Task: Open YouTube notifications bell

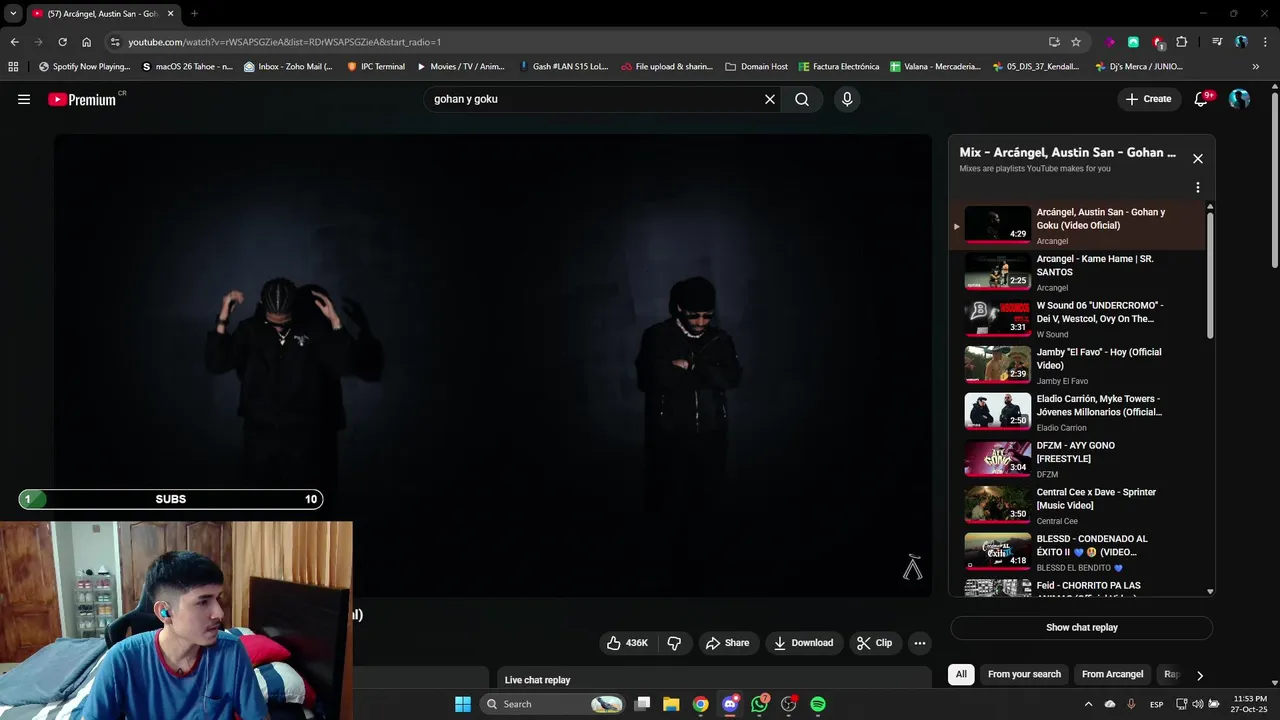Action: point(1202,99)
